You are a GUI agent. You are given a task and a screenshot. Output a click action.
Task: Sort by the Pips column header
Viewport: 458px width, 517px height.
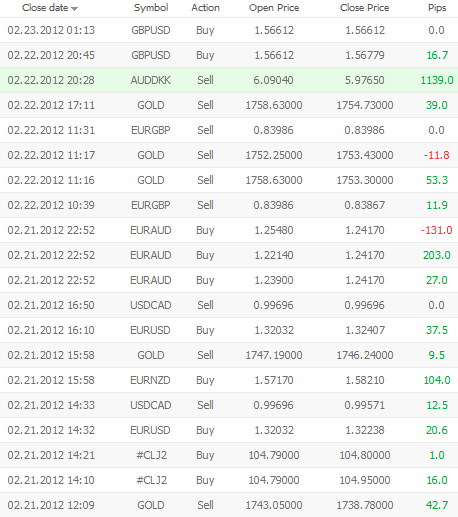pyautogui.click(x=437, y=8)
